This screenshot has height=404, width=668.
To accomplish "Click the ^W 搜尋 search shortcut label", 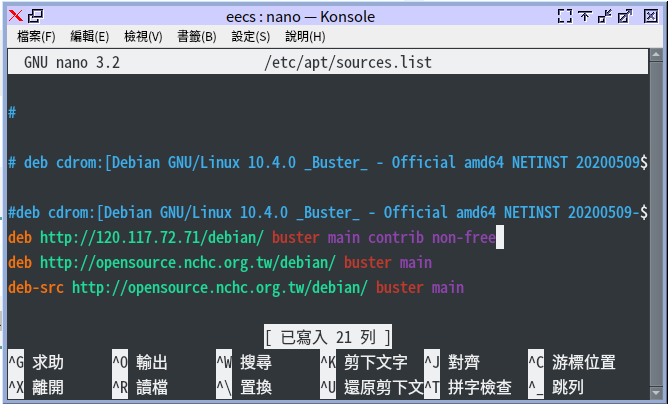I will (244, 362).
